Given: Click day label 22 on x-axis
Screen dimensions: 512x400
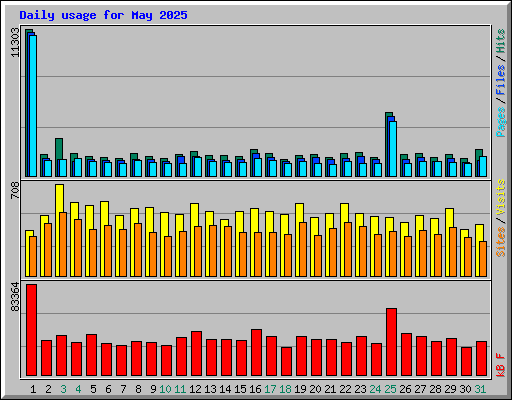Looking at the screenshot, I should (x=345, y=389).
